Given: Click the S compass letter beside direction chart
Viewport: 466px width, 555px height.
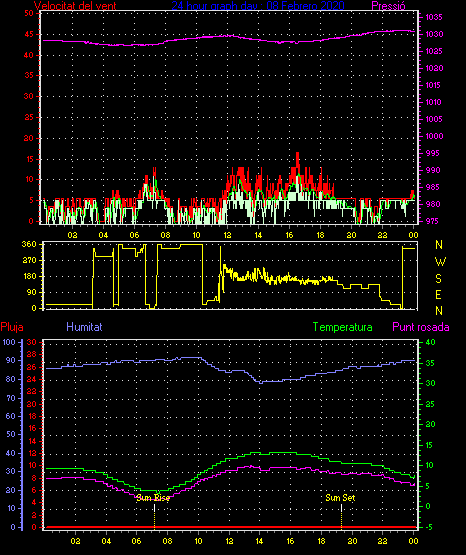Looking at the screenshot, I should [438, 279].
